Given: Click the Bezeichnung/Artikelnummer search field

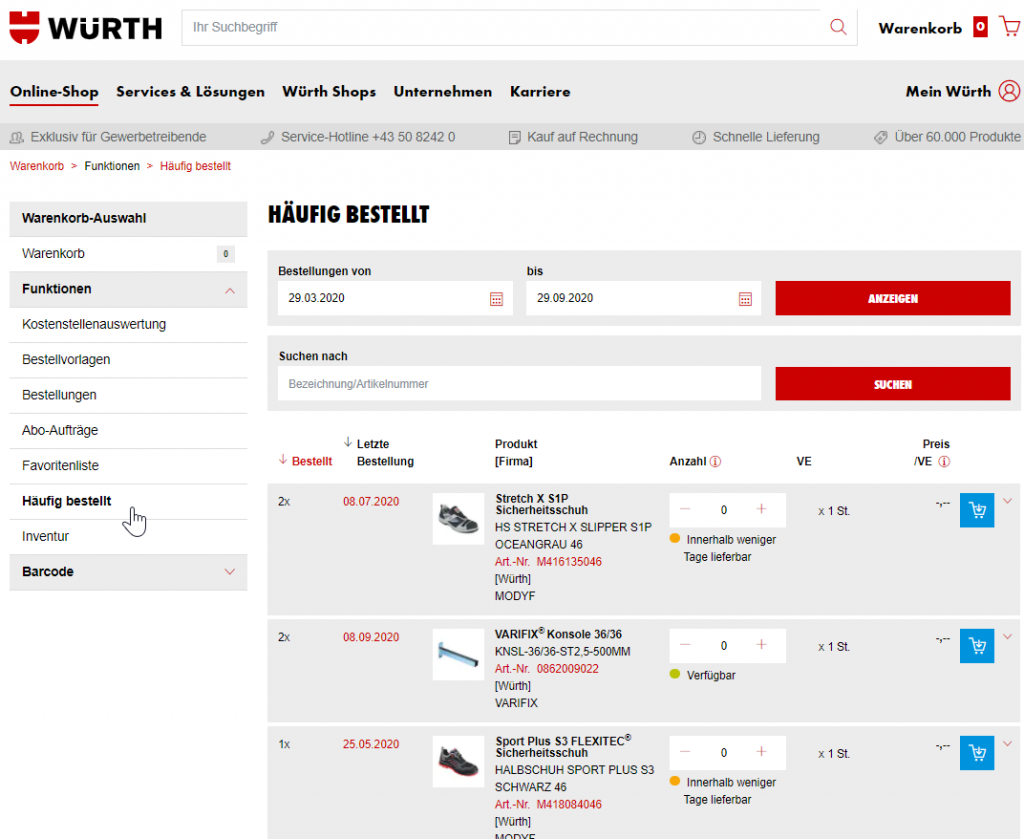Looking at the screenshot, I should coord(519,384).
